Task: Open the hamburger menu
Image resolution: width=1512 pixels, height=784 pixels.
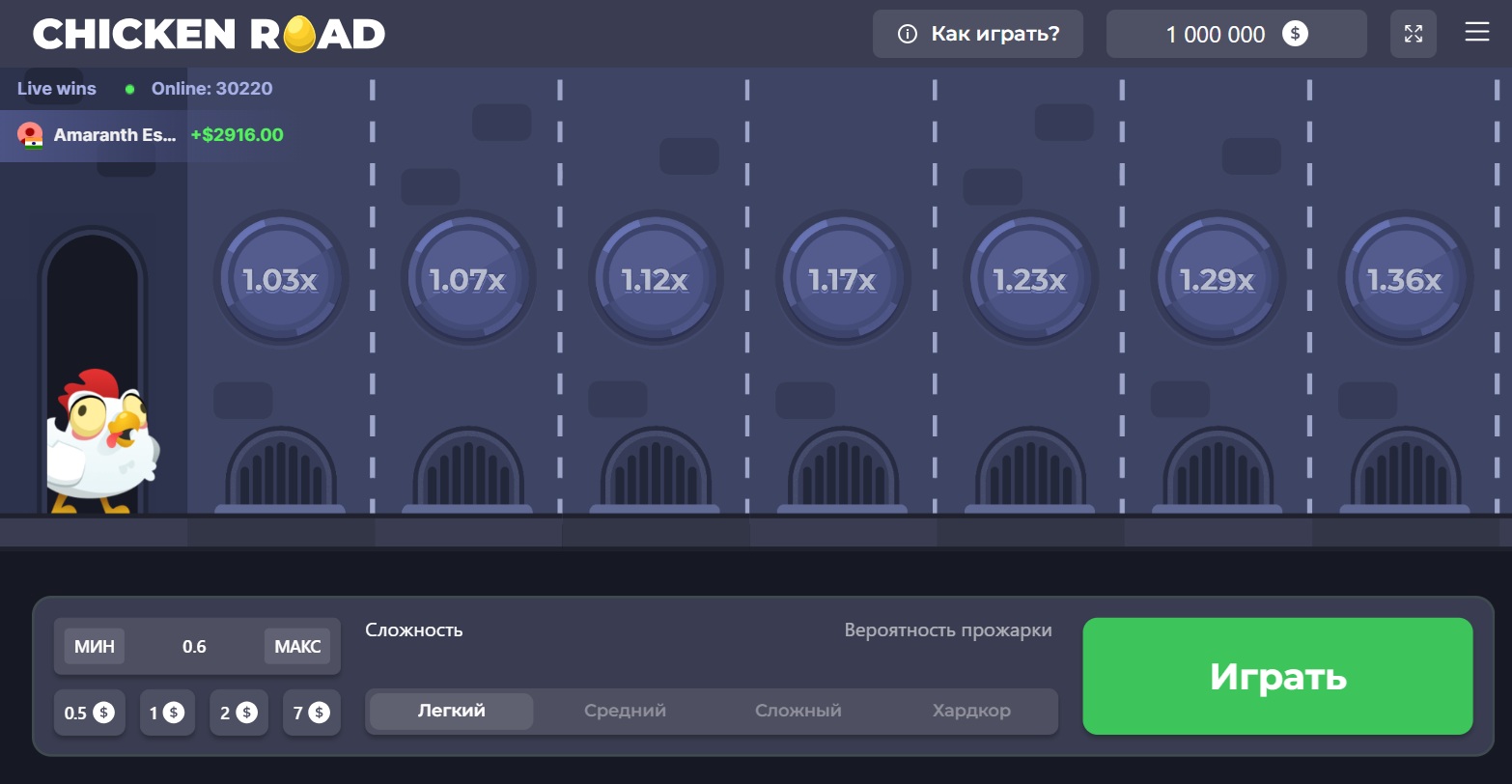Action: pos(1476,33)
